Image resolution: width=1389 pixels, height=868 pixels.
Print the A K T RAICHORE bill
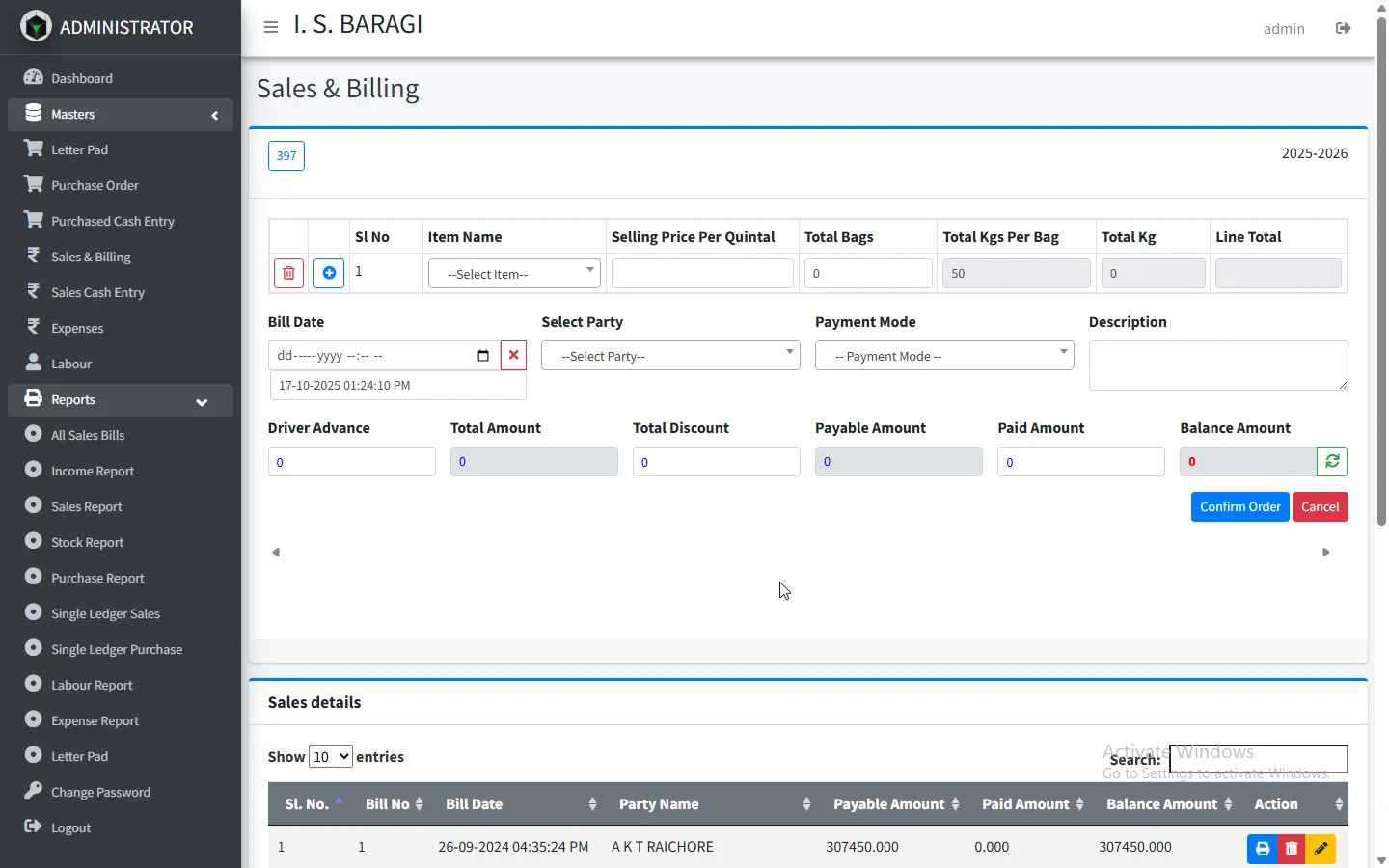(1262, 849)
